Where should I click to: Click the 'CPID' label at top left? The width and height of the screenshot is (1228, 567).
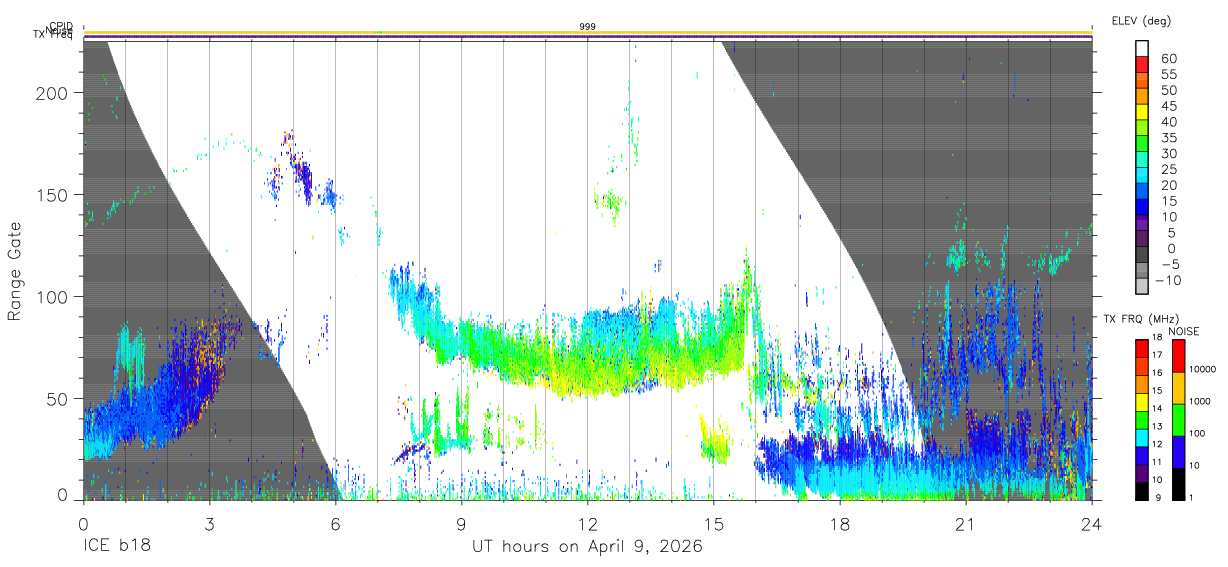(61, 27)
